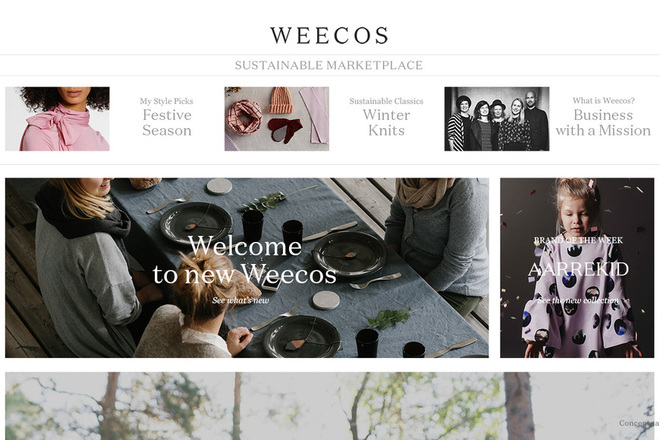Open the dinner table hero banner image

(x=247, y=268)
